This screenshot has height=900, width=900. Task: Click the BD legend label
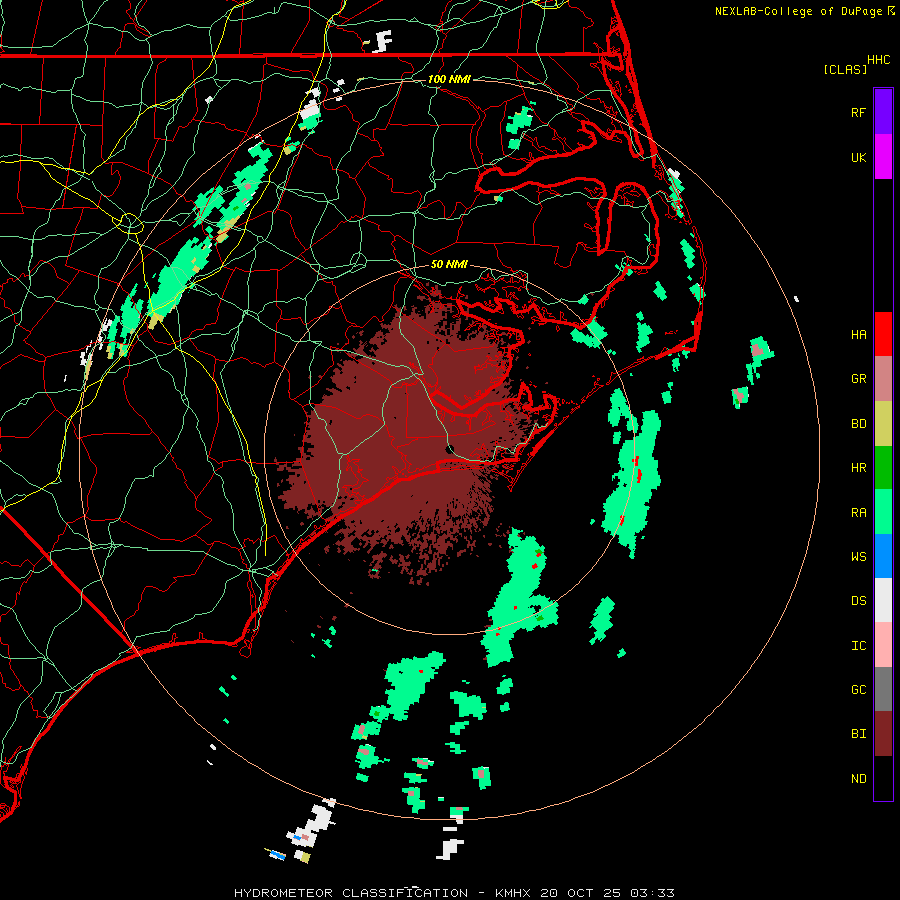pyautogui.click(x=858, y=424)
